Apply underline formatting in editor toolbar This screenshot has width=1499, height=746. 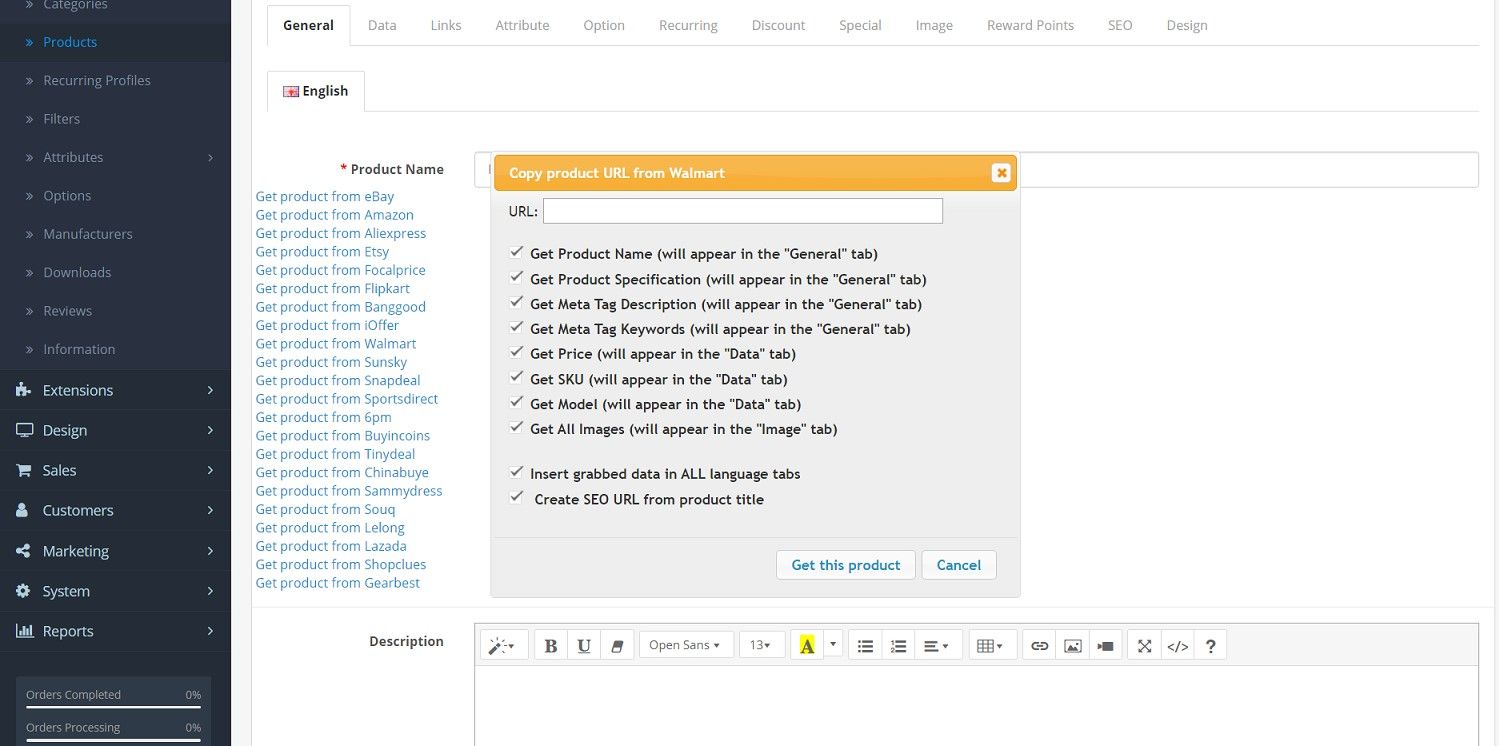tap(584, 646)
